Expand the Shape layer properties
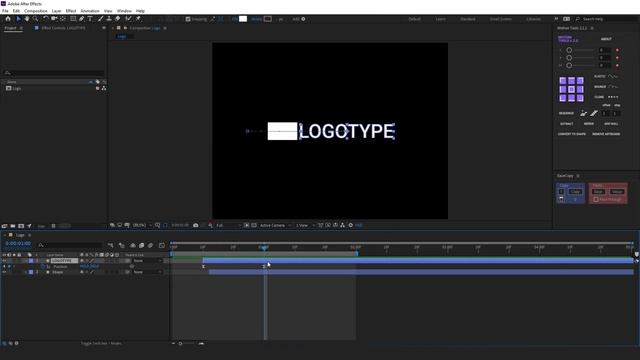This screenshot has width=640, height=360. (25, 272)
